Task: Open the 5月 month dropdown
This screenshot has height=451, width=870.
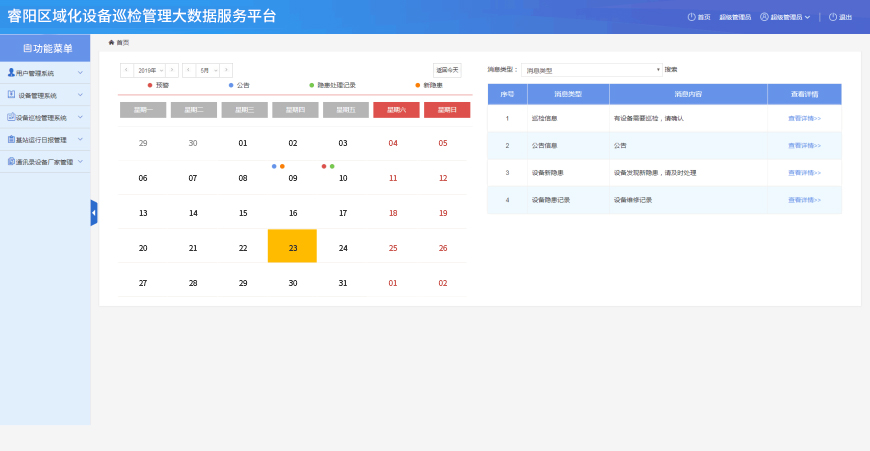Action: click(x=207, y=70)
